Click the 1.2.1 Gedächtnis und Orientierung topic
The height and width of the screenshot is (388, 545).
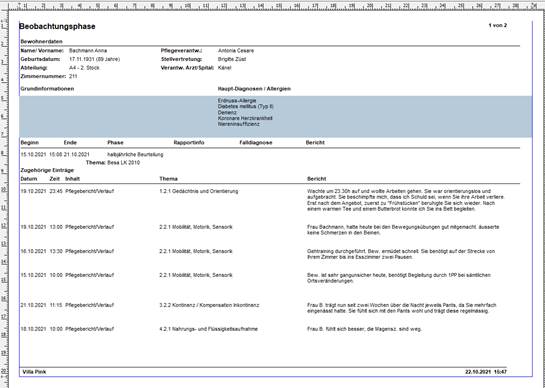point(199,191)
